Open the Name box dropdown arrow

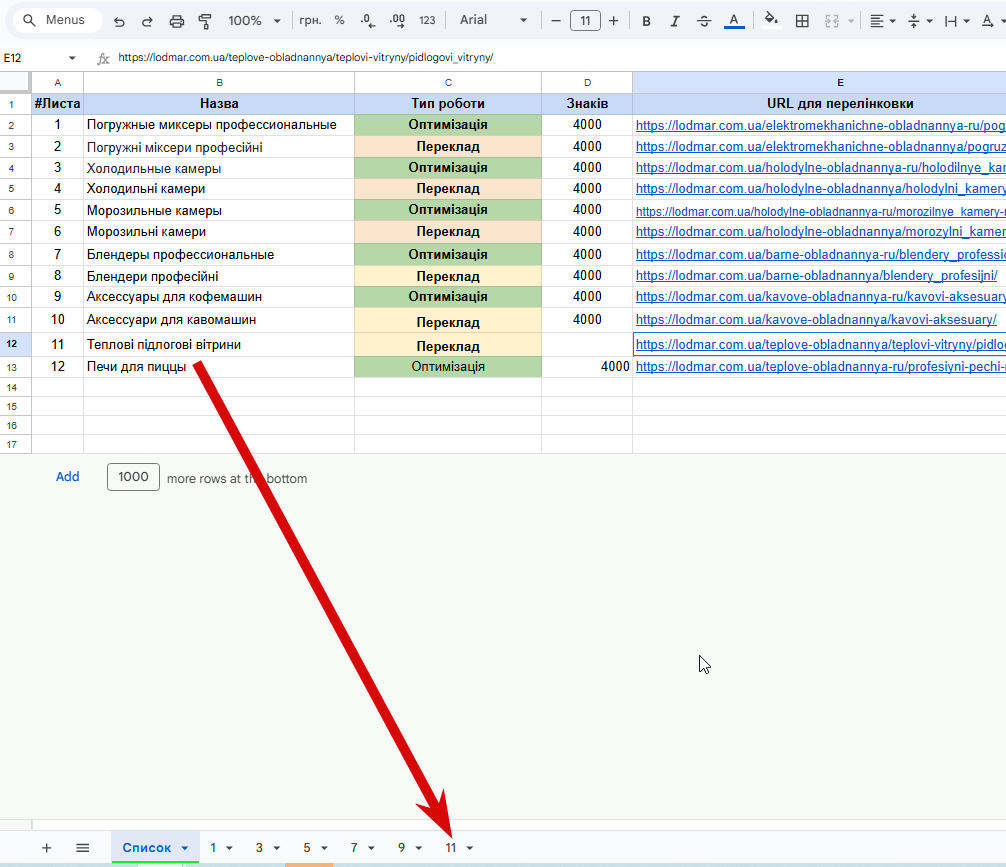[x=72, y=58]
